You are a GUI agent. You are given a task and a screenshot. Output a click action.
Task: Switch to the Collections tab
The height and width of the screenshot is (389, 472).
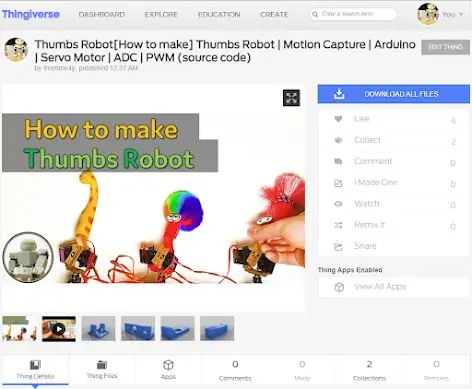[369, 371]
